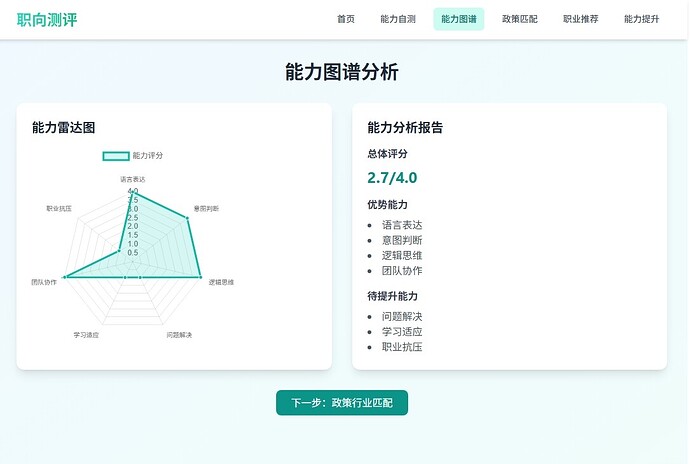Screen dimensions: 690x464
Task: Click the 意图判断 data point on radar
Action: tap(187, 218)
